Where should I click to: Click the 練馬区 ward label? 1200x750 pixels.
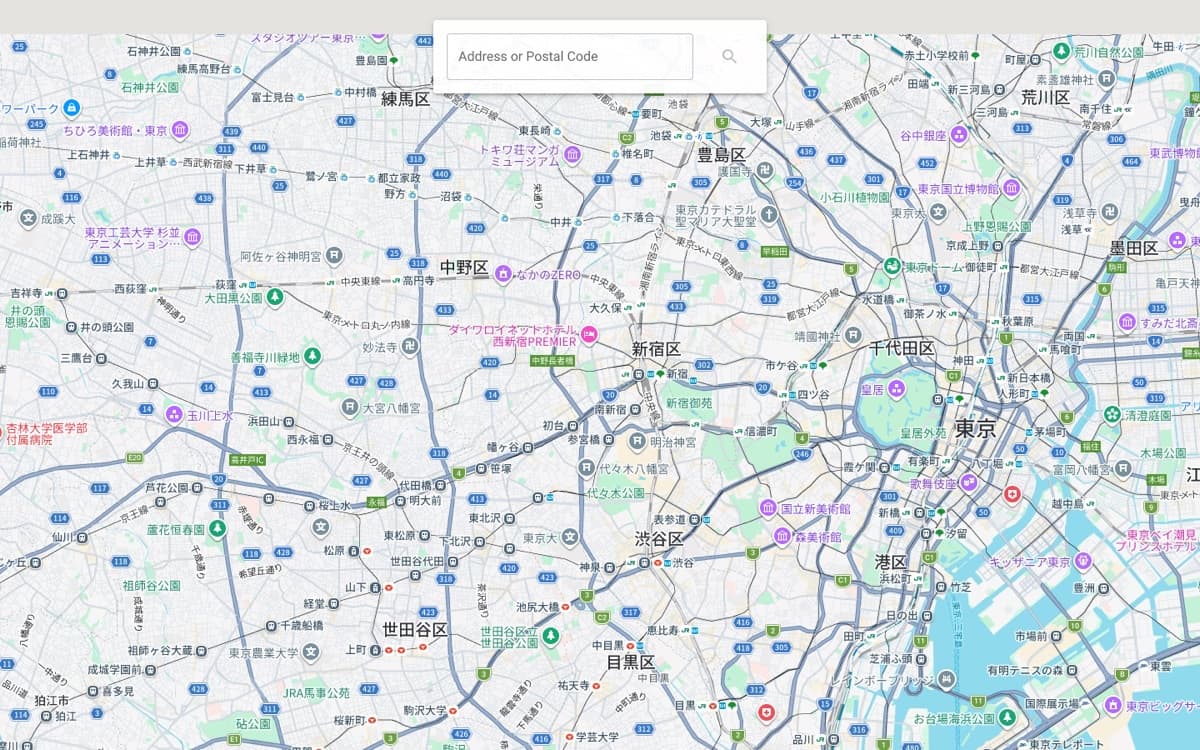pos(405,98)
